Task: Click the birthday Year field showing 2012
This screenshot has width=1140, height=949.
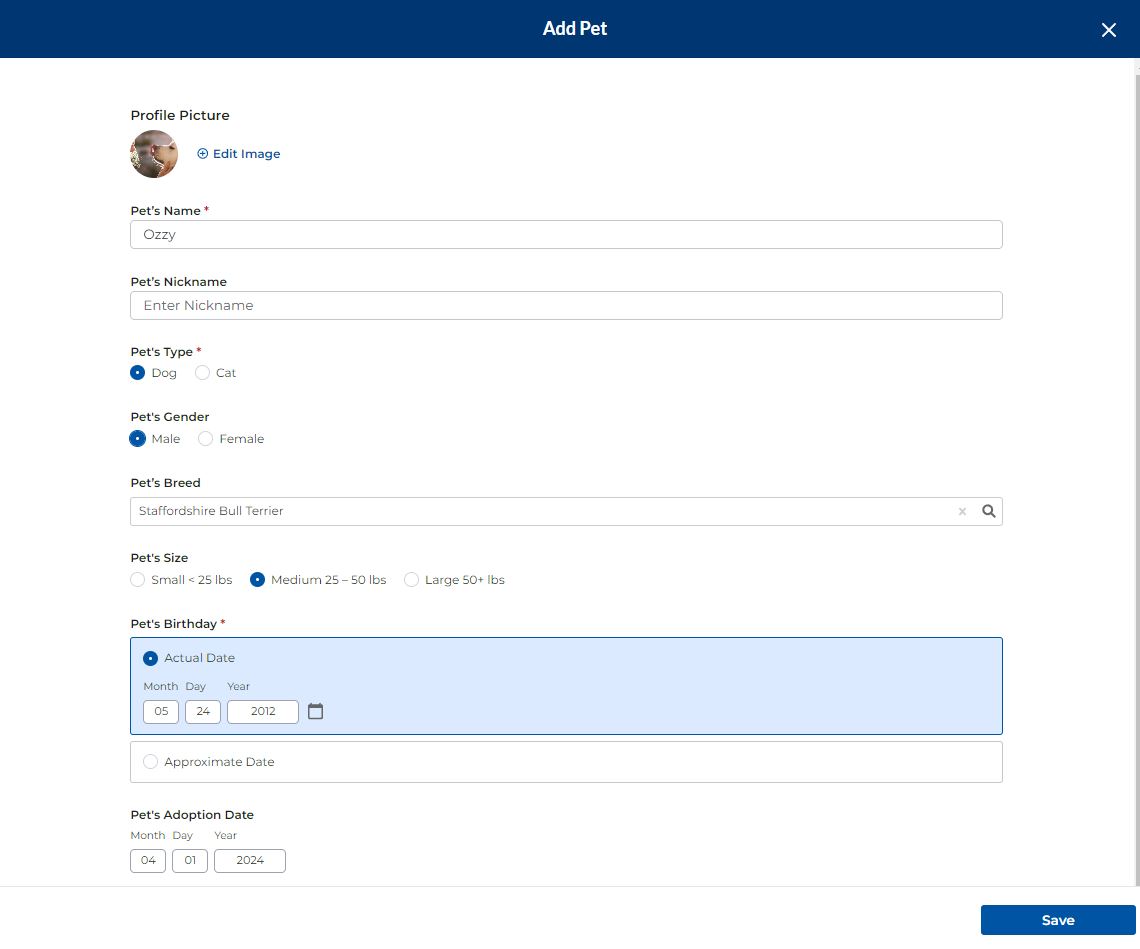Action: 262,711
